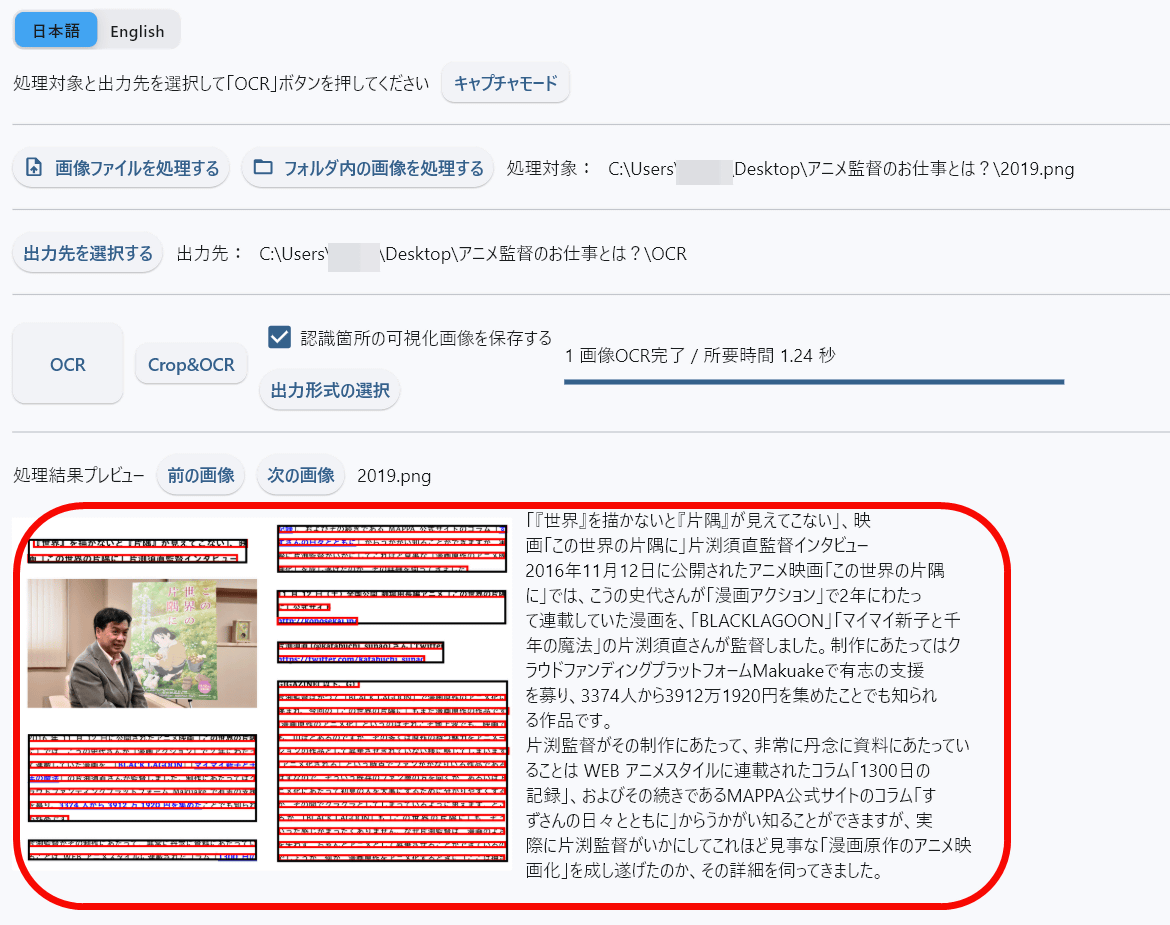
Task: Start recognition with the OCR button
Action: [x=68, y=364]
